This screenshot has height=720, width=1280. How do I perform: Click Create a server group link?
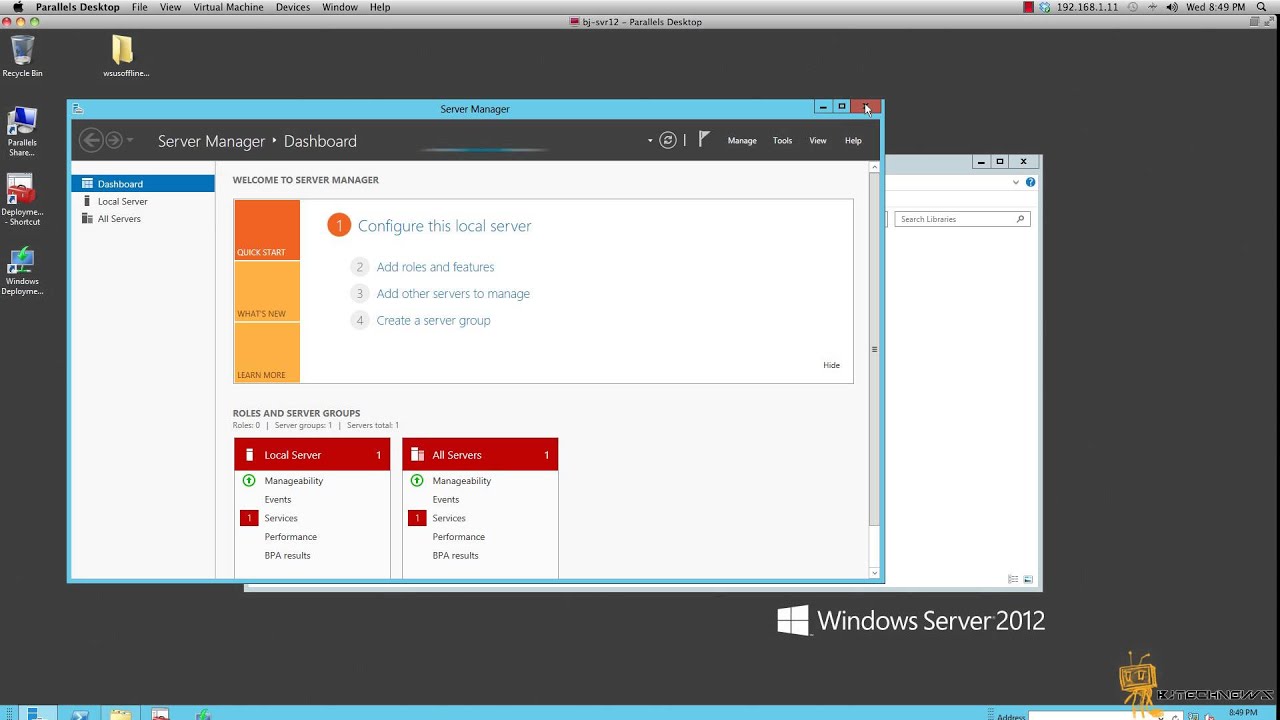(x=433, y=321)
